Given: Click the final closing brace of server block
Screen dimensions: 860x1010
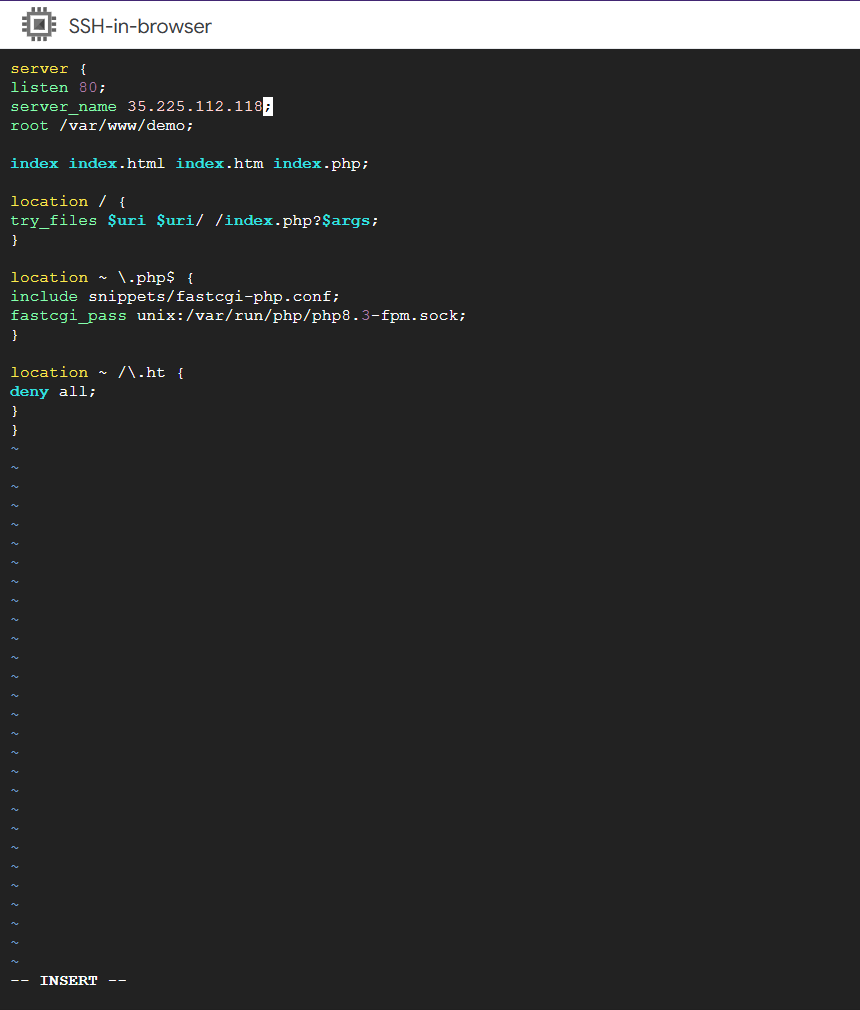Looking at the screenshot, I should tap(15, 430).
